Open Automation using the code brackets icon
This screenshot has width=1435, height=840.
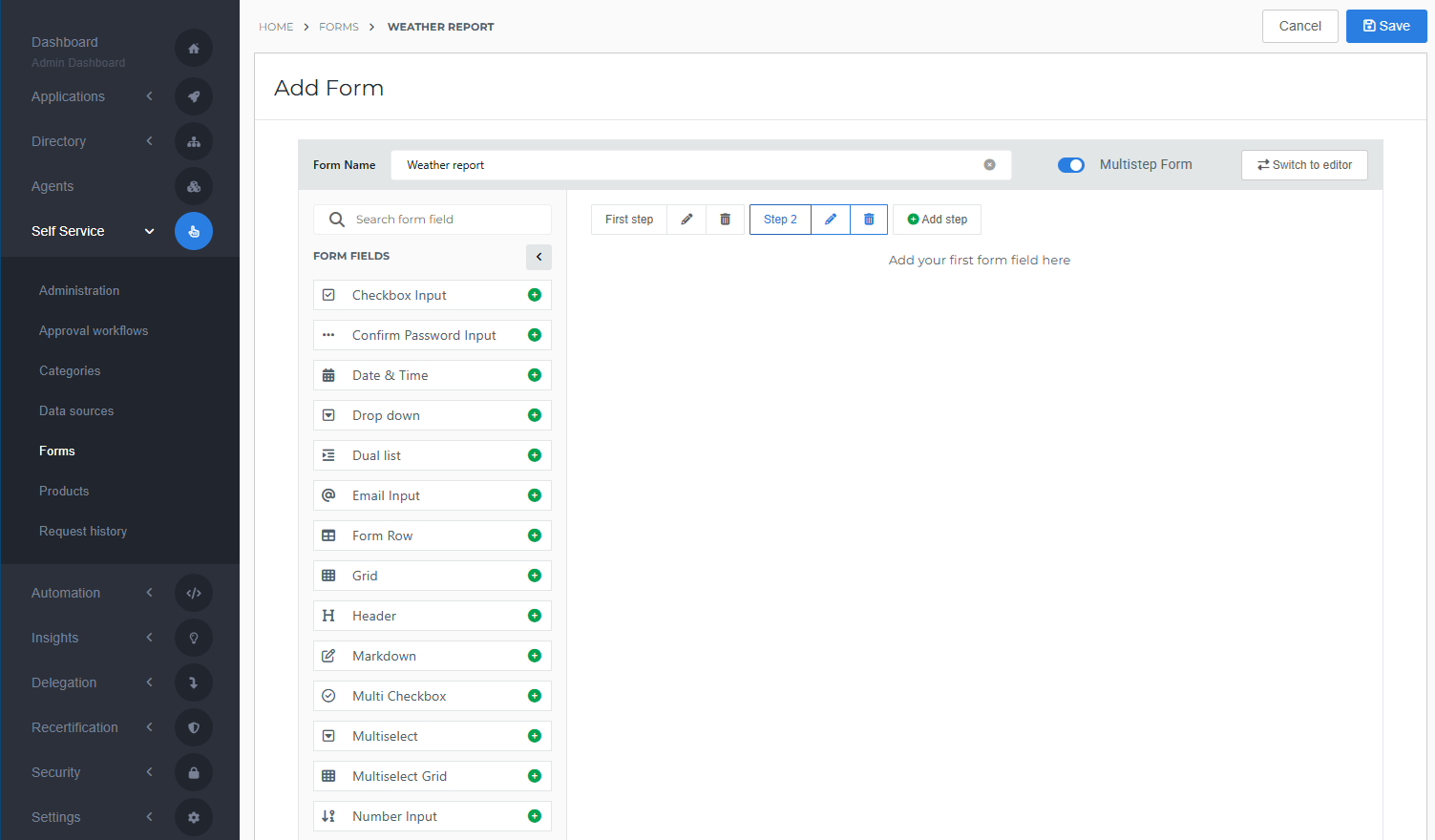pyautogui.click(x=193, y=592)
